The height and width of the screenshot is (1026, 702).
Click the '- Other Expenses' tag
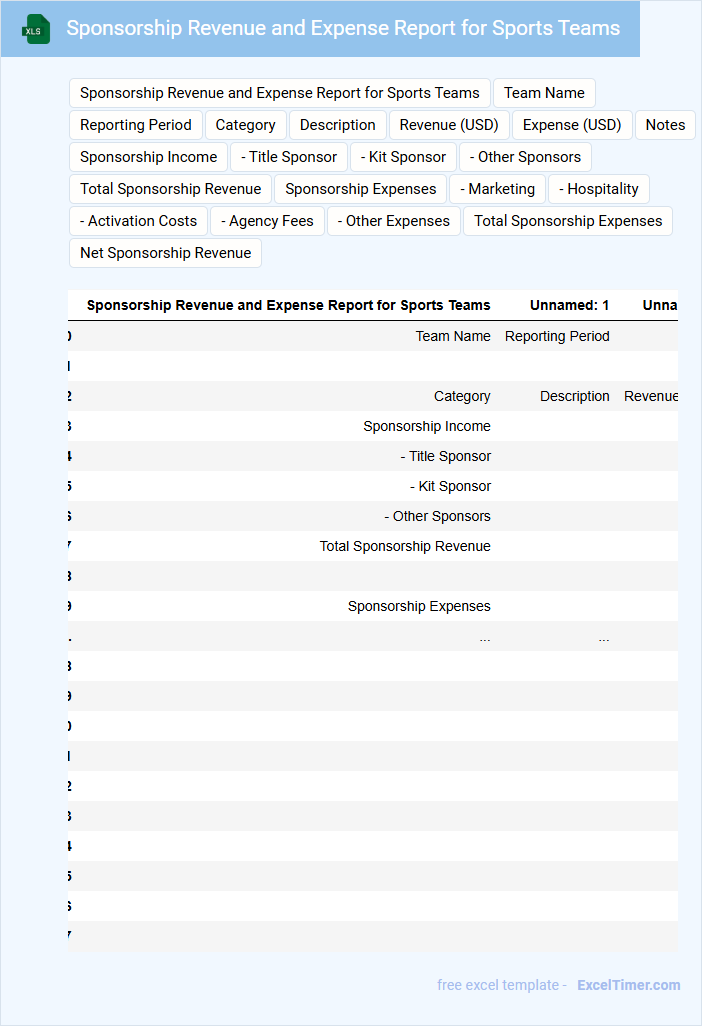tap(393, 221)
